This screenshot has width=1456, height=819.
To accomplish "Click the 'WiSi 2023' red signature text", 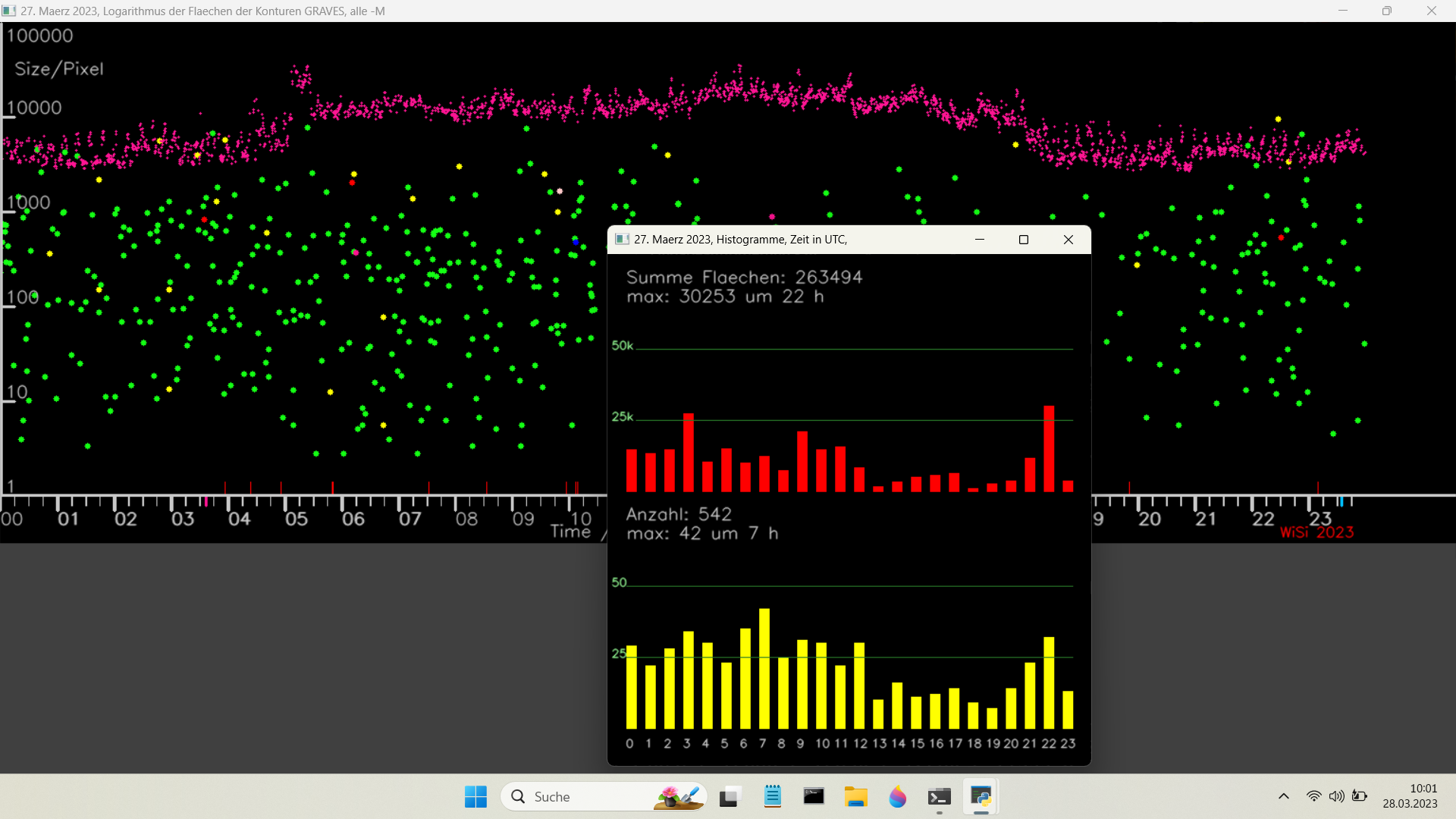I will point(1317,532).
